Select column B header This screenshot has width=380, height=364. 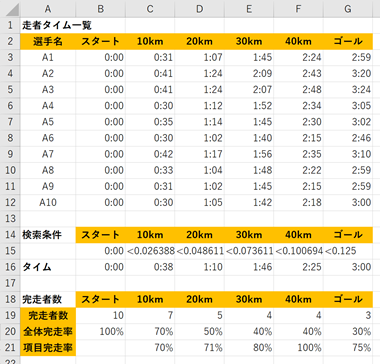(x=100, y=9)
